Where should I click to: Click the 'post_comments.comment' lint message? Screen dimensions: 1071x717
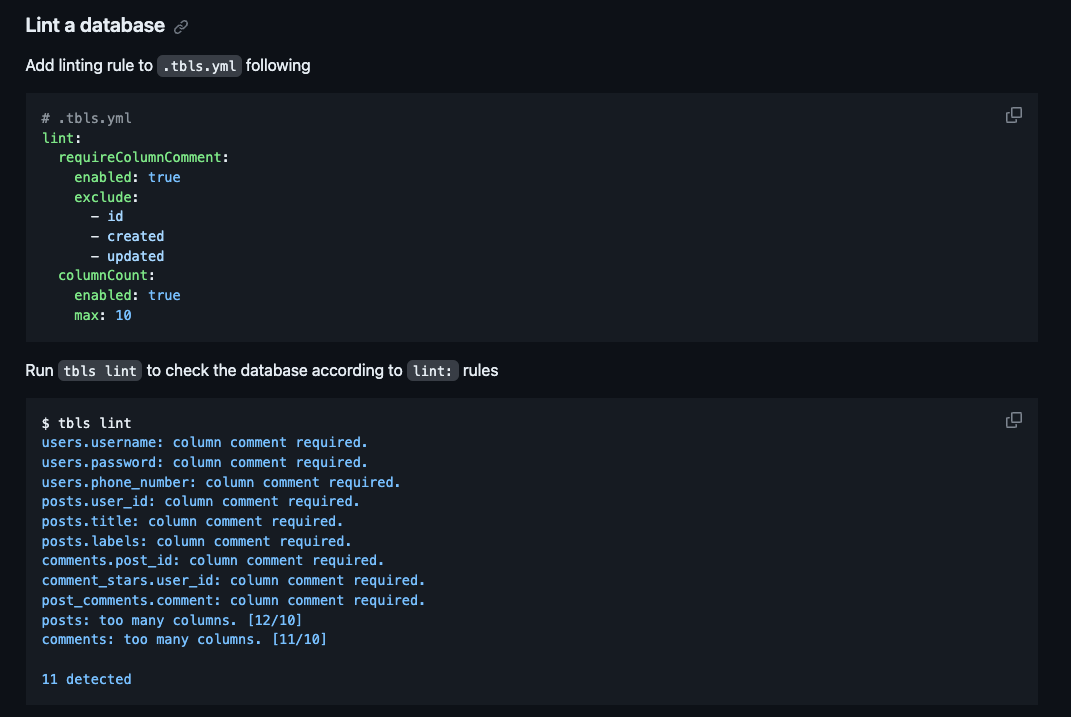(x=234, y=600)
